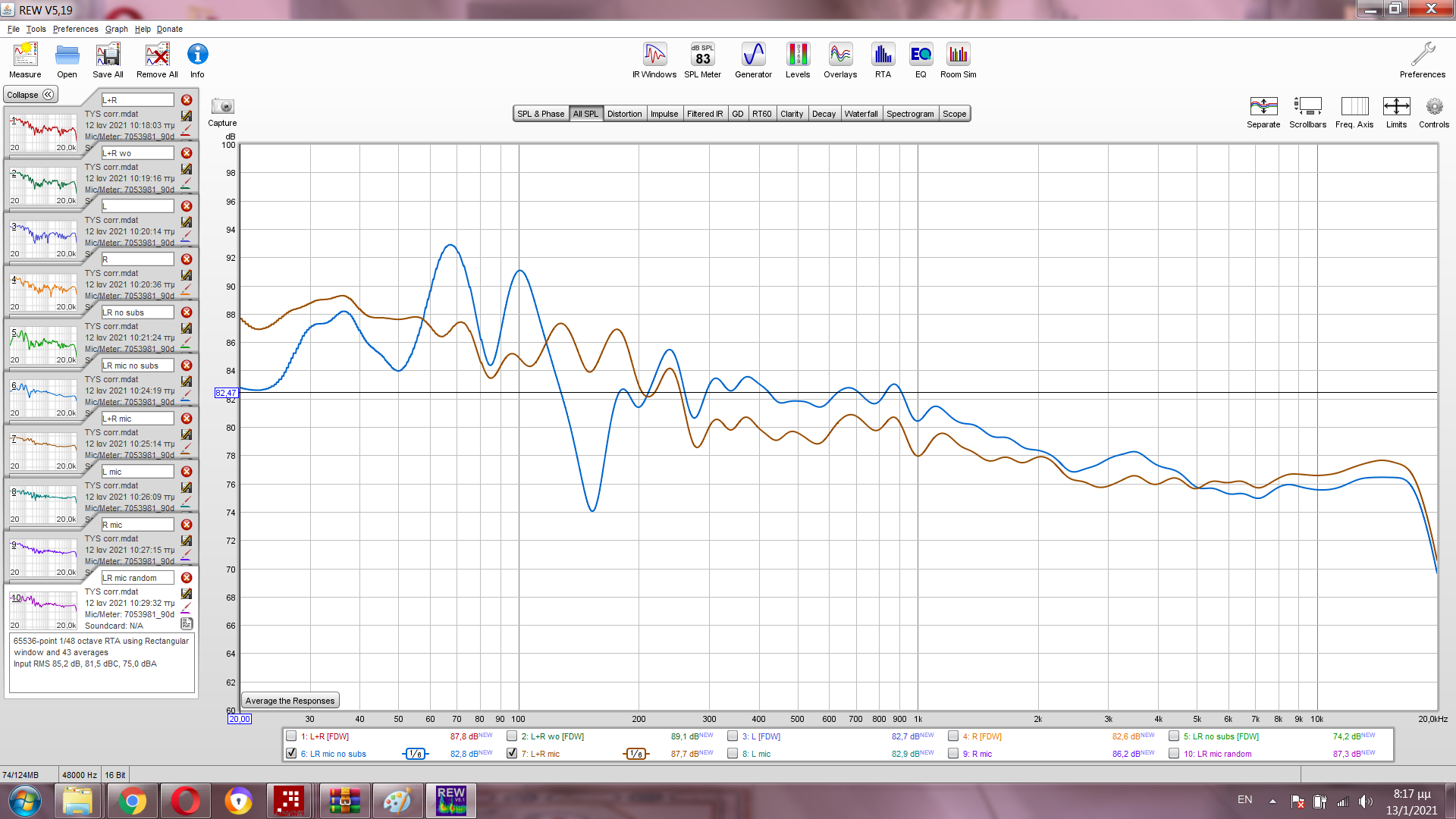
Task: Remove the L+R wo measurement
Action: [187, 153]
